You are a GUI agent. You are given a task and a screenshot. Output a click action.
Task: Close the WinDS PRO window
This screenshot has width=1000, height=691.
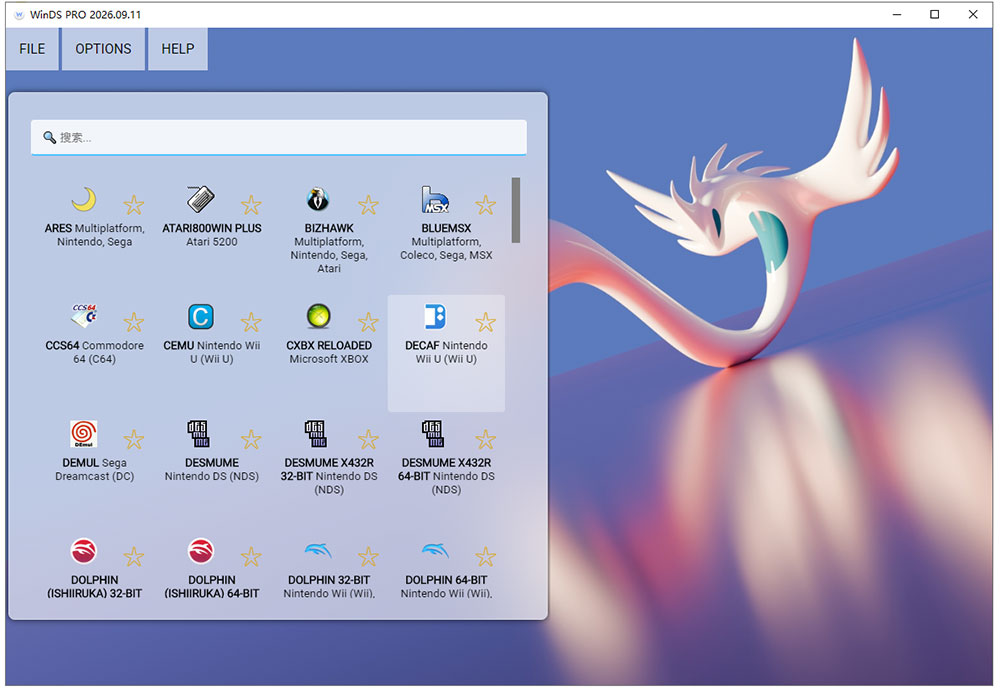973,14
